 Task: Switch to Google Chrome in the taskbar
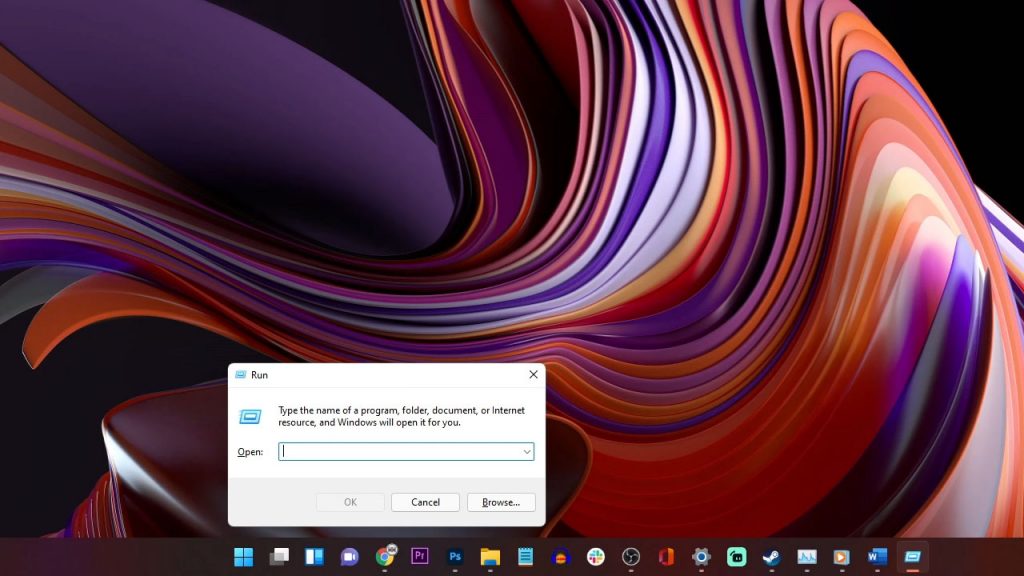(x=386, y=556)
